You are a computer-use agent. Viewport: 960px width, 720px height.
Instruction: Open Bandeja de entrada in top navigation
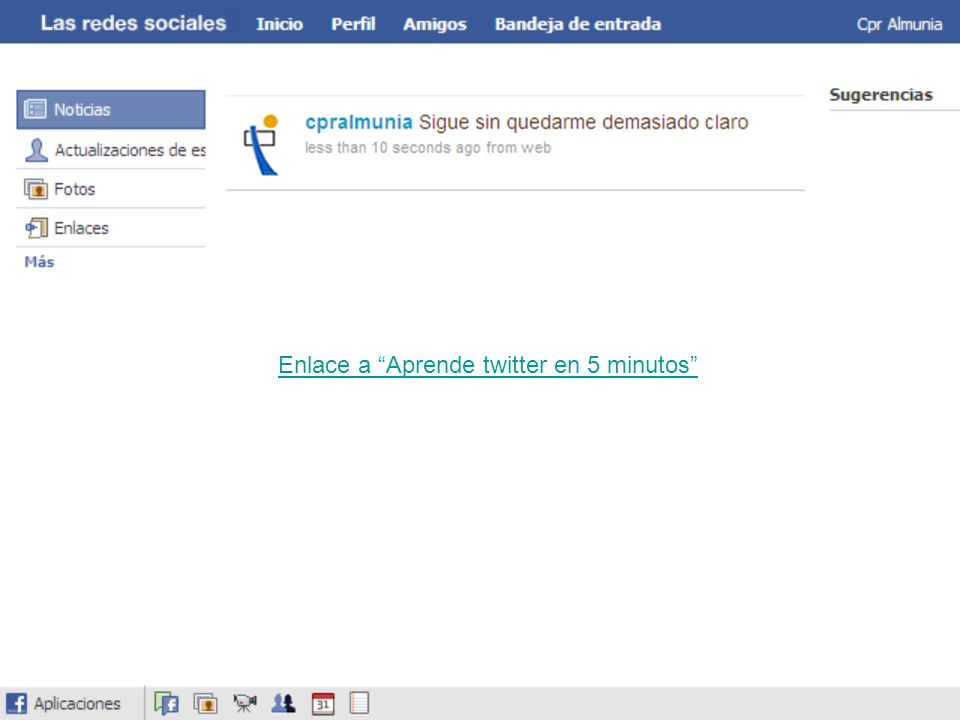(578, 24)
